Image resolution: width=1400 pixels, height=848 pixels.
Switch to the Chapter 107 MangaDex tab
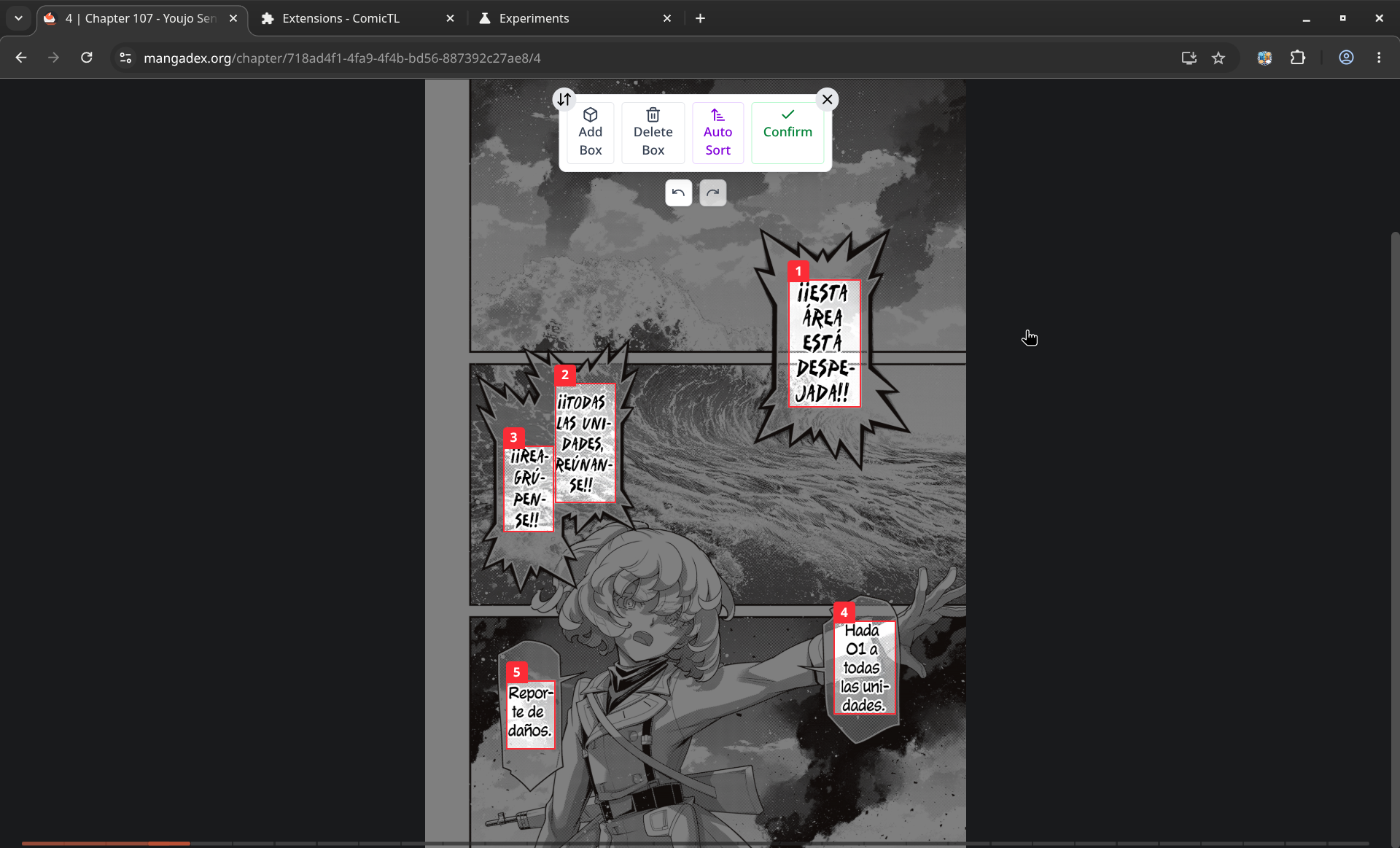click(x=142, y=18)
